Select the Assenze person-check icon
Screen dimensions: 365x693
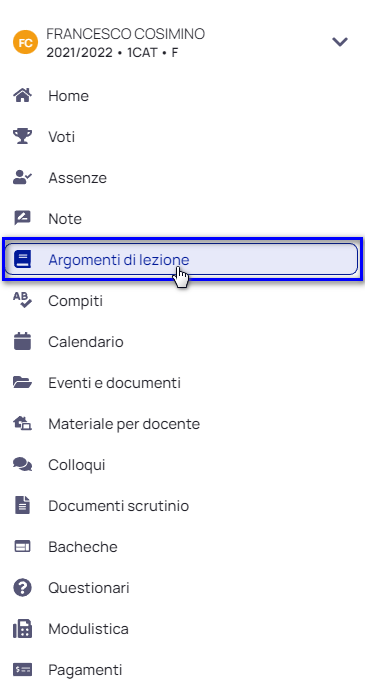(x=22, y=178)
